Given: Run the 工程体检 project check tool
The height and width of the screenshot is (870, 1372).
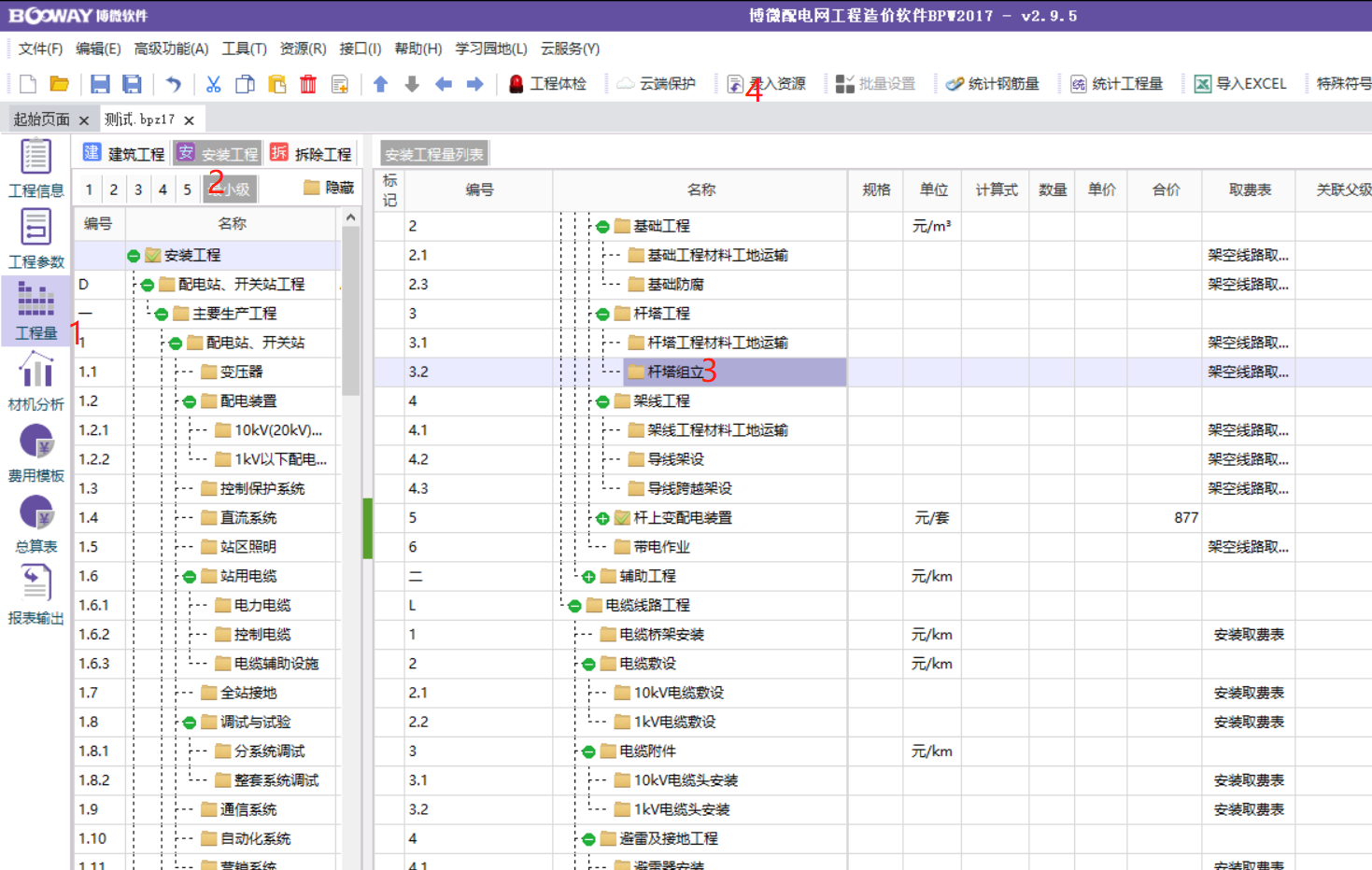Looking at the screenshot, I should 546,83.
